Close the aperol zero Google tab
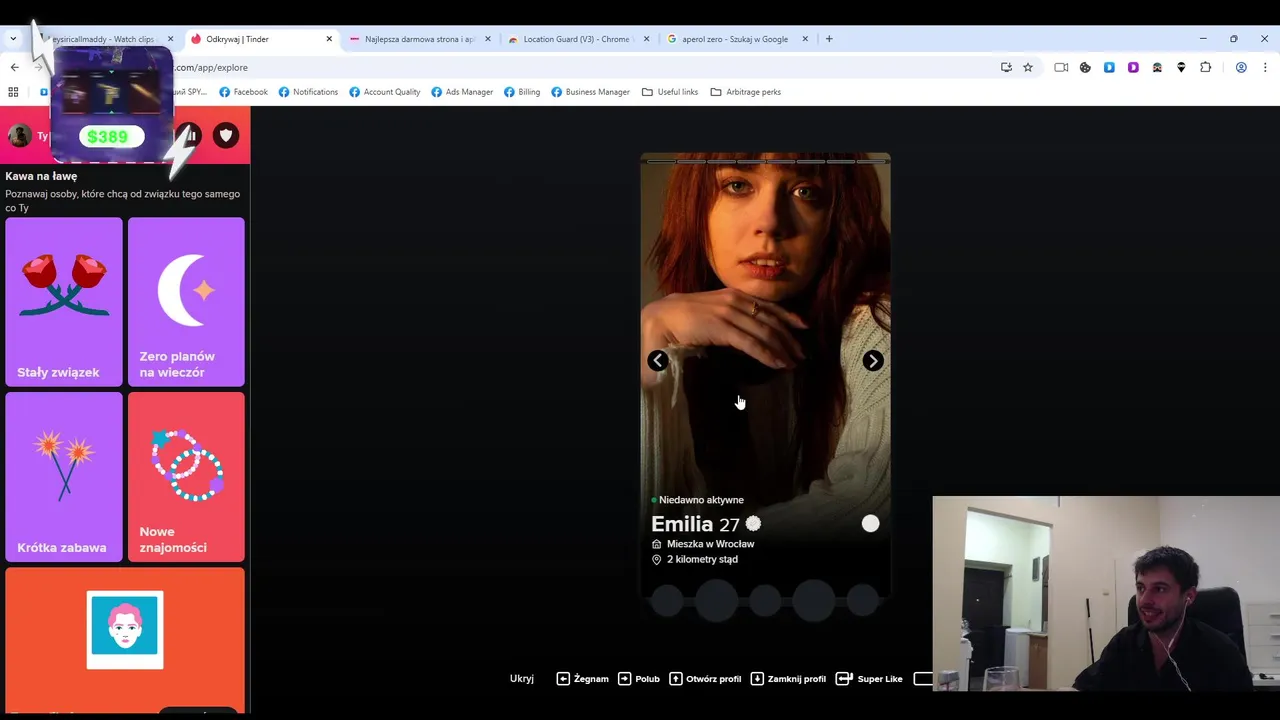Image resolution: width=1280 pixels, height=720 pixels. coord(805,39)
